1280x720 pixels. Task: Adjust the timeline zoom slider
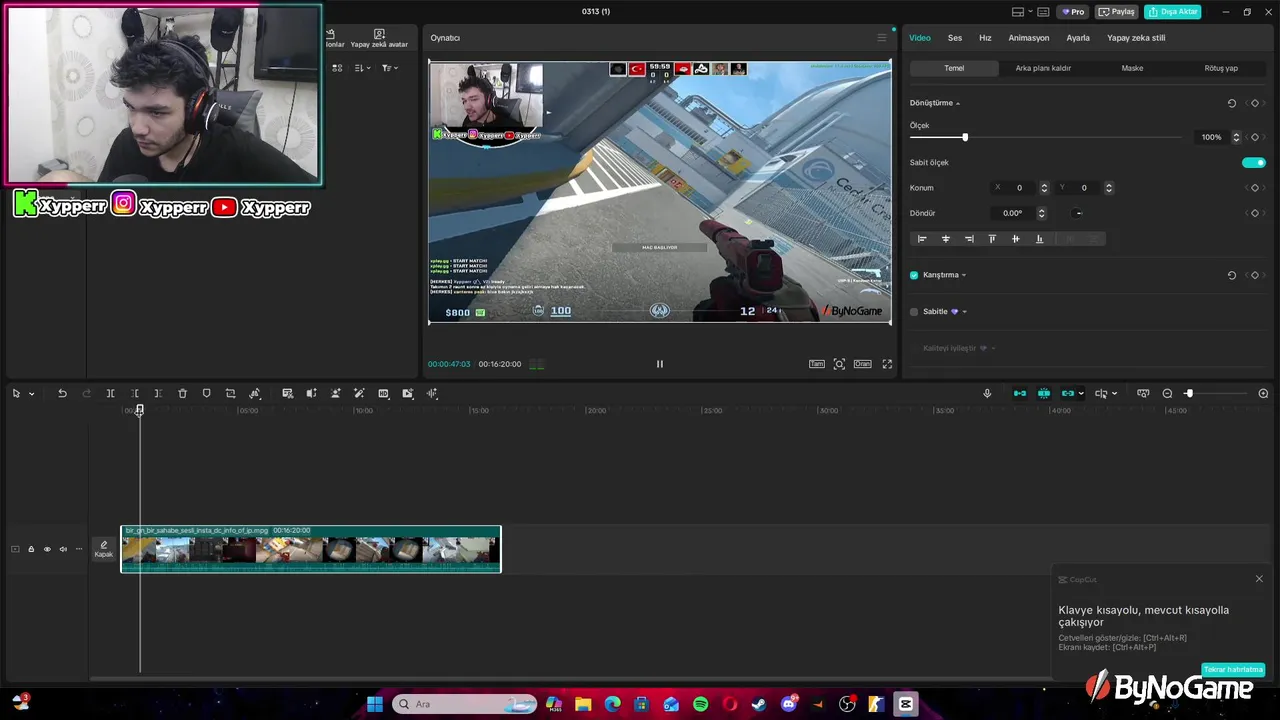point(1189,393)
